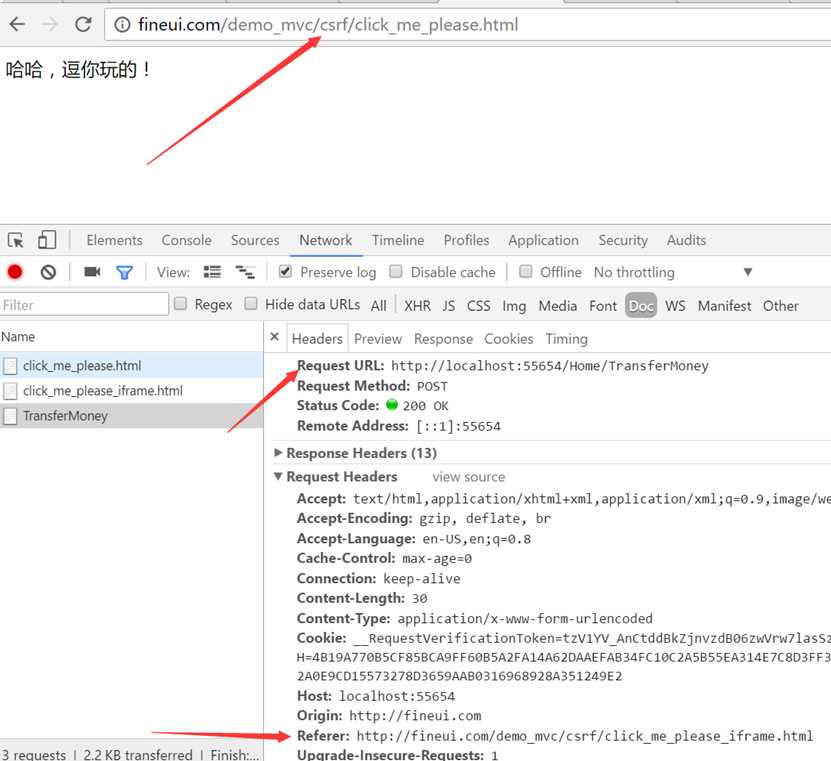Switch to waterfall overview view icon

(245, 272)
